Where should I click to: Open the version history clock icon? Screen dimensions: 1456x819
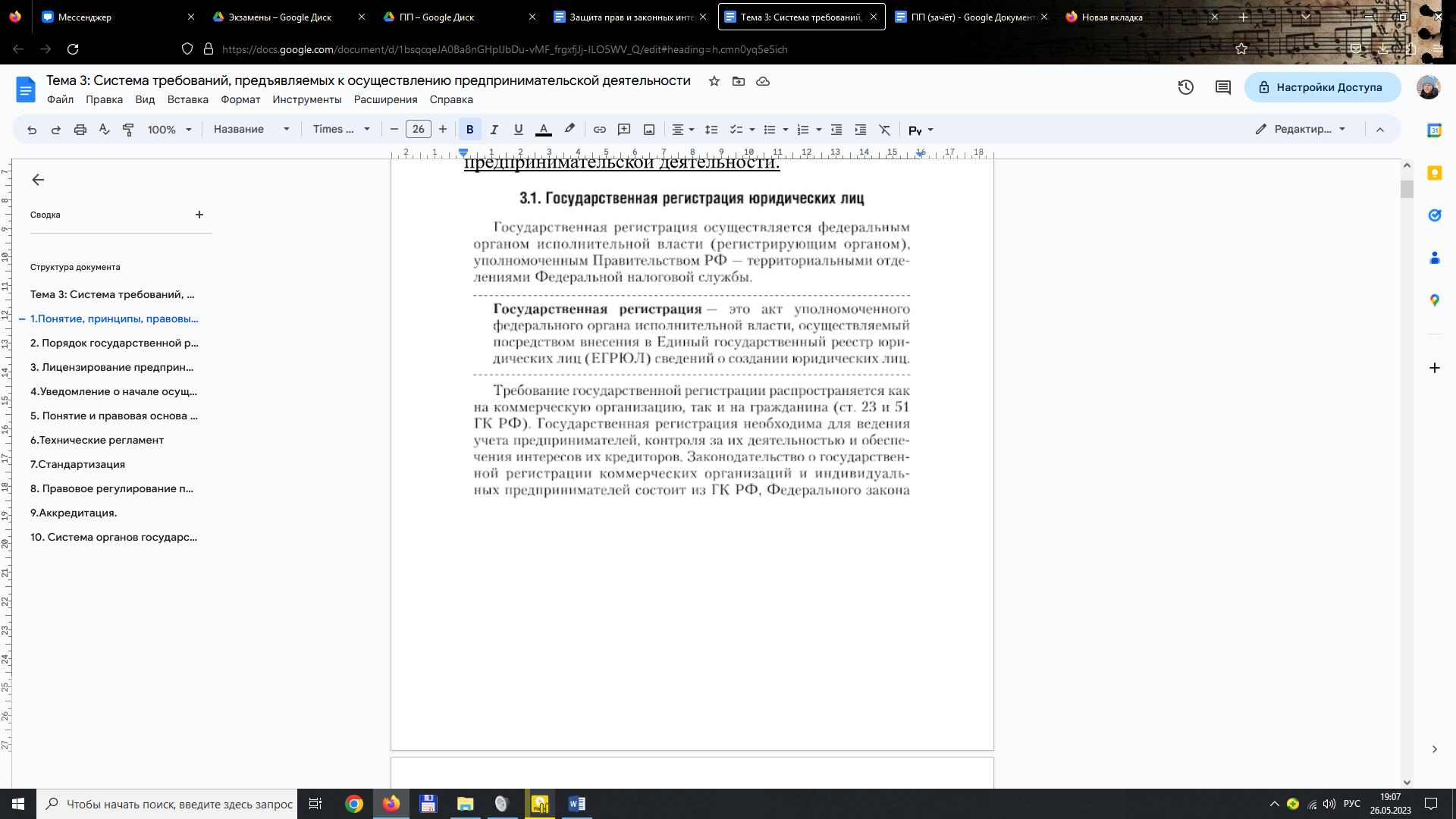[x=1186, y=87]
